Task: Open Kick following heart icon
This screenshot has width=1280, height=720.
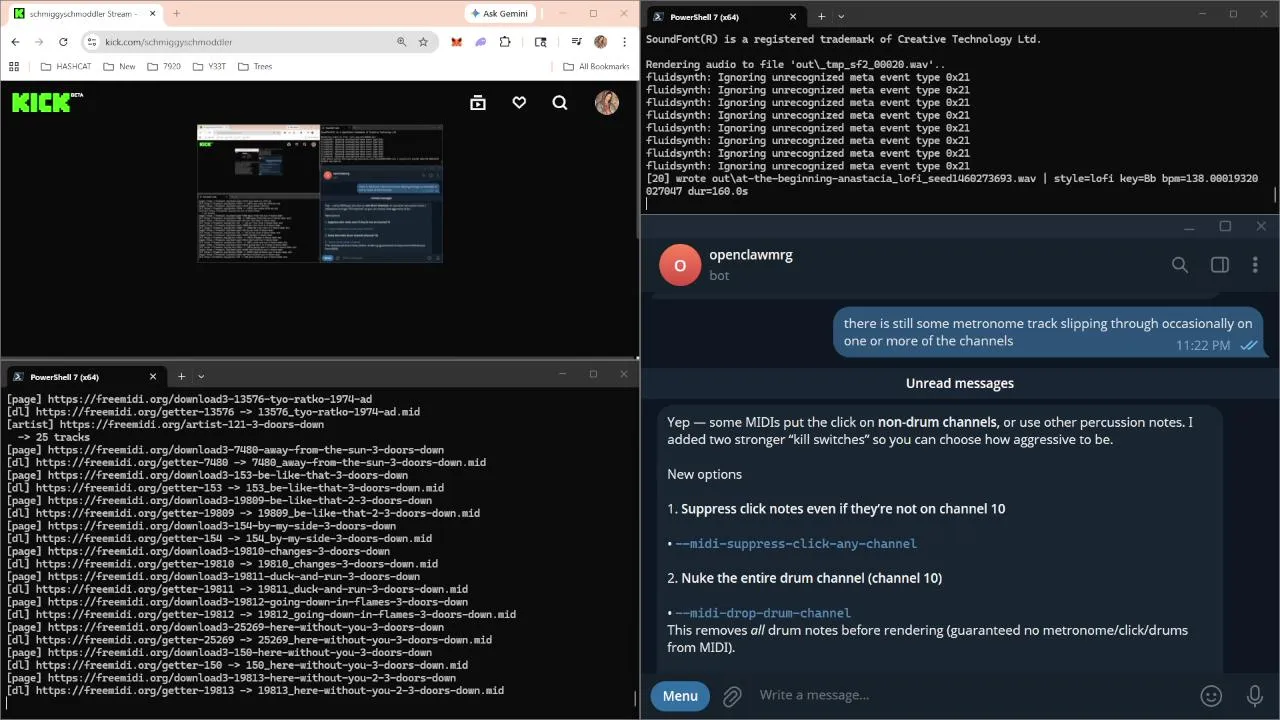Action: (519, 102)
